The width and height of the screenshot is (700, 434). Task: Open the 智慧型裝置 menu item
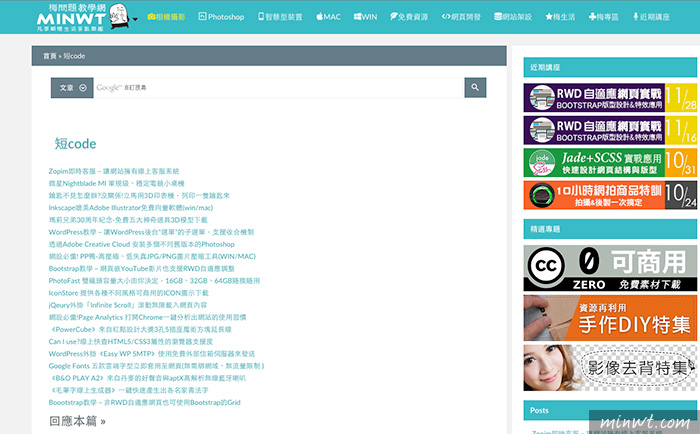pos(280,17)
